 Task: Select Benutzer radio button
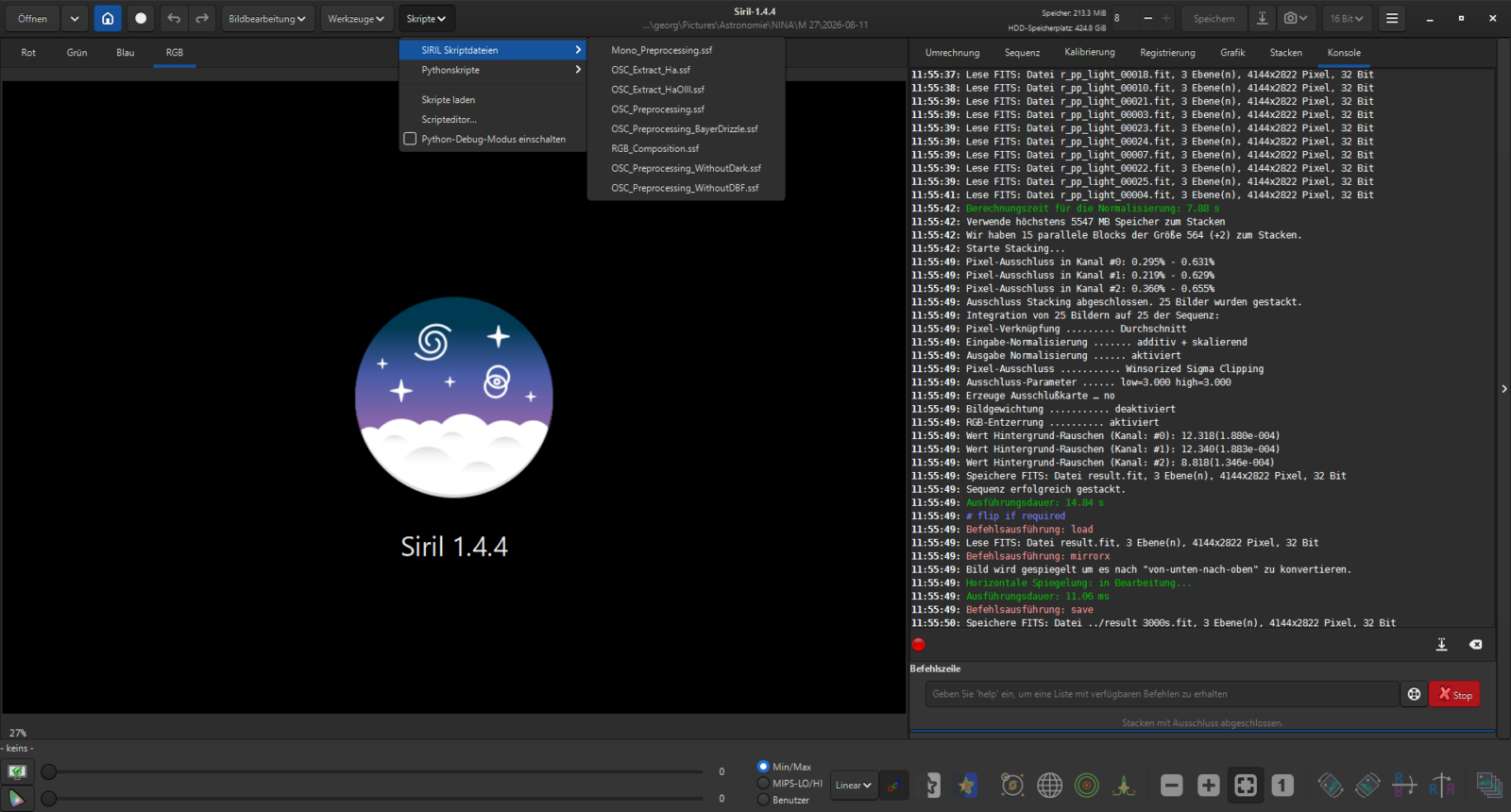coord(763,800)
